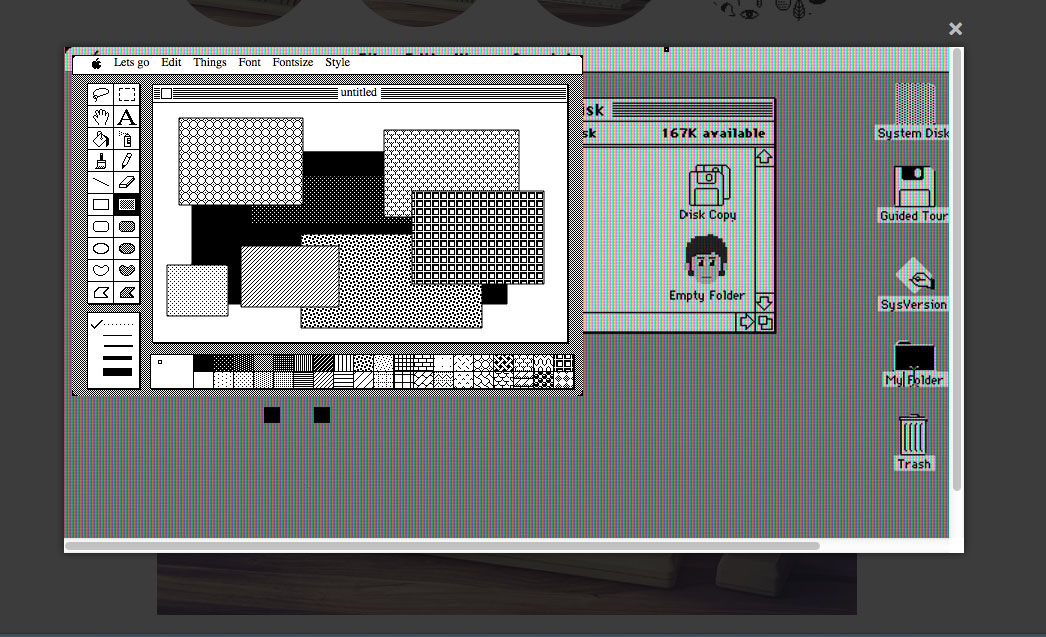Choose the Pencil tool

pos(127,161)
